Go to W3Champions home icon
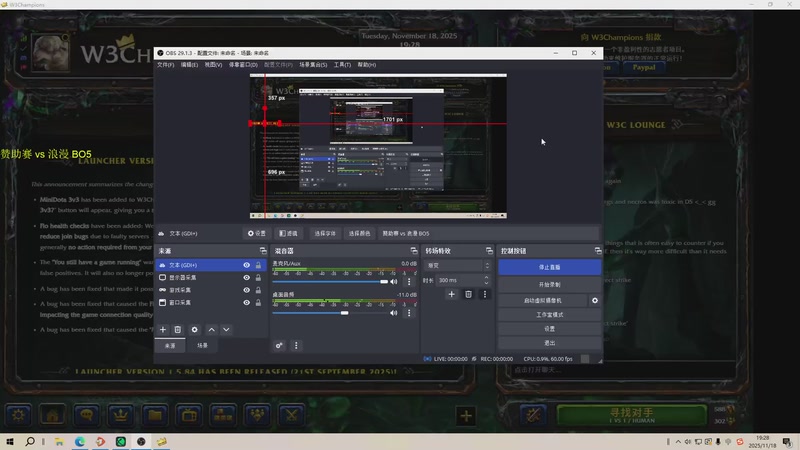Image resolution: width=800 pixels, height=450 pixels. click(x=53, y=415)
